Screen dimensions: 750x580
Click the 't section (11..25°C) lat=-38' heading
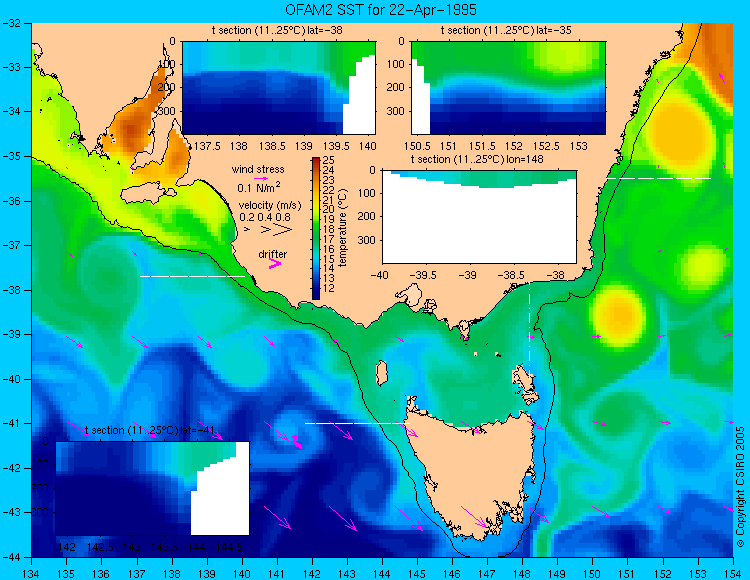(277, 30)
